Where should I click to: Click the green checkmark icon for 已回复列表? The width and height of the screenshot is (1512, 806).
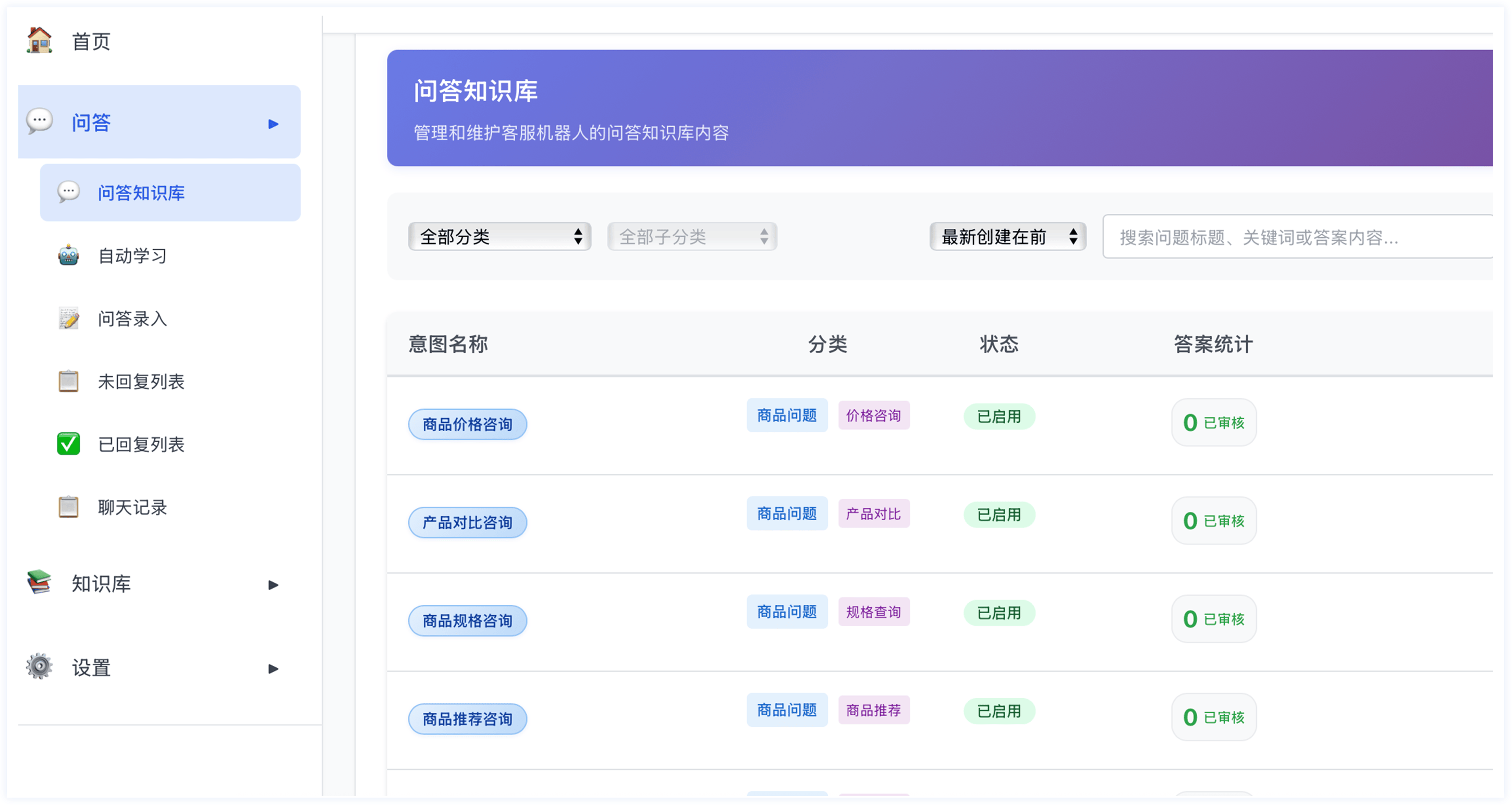point(69,444)
